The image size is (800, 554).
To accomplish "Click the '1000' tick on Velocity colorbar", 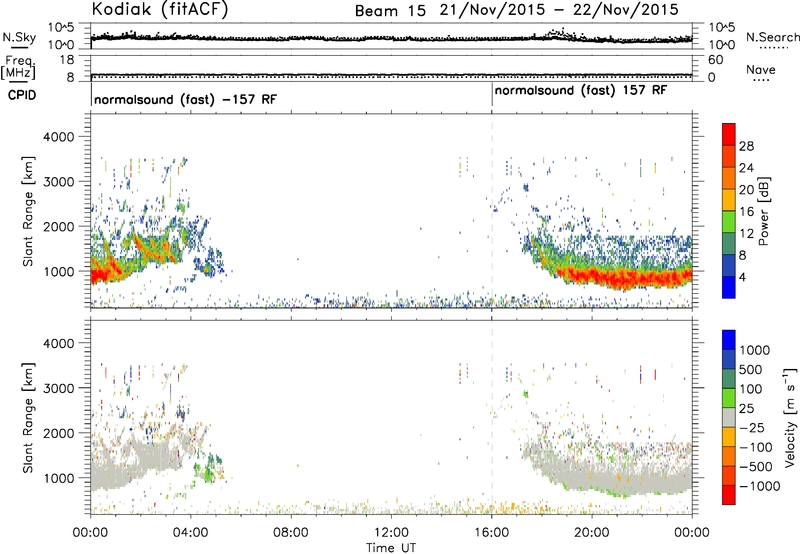I will pyautogui.click(x=755, y=350).
